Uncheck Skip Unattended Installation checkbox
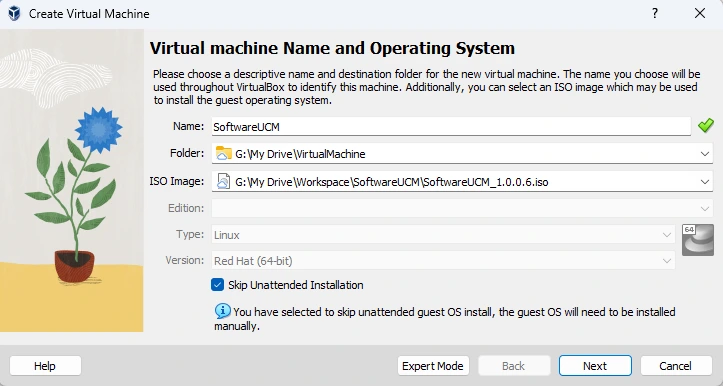723x386 pixels. coord(218,285)
